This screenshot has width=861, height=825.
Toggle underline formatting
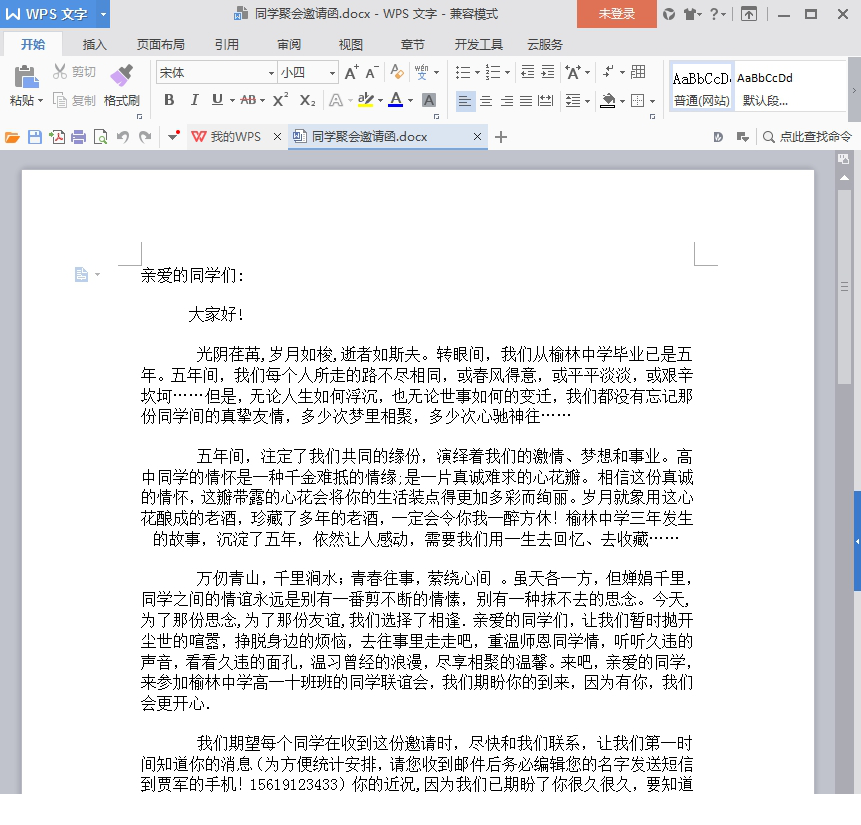217,100
